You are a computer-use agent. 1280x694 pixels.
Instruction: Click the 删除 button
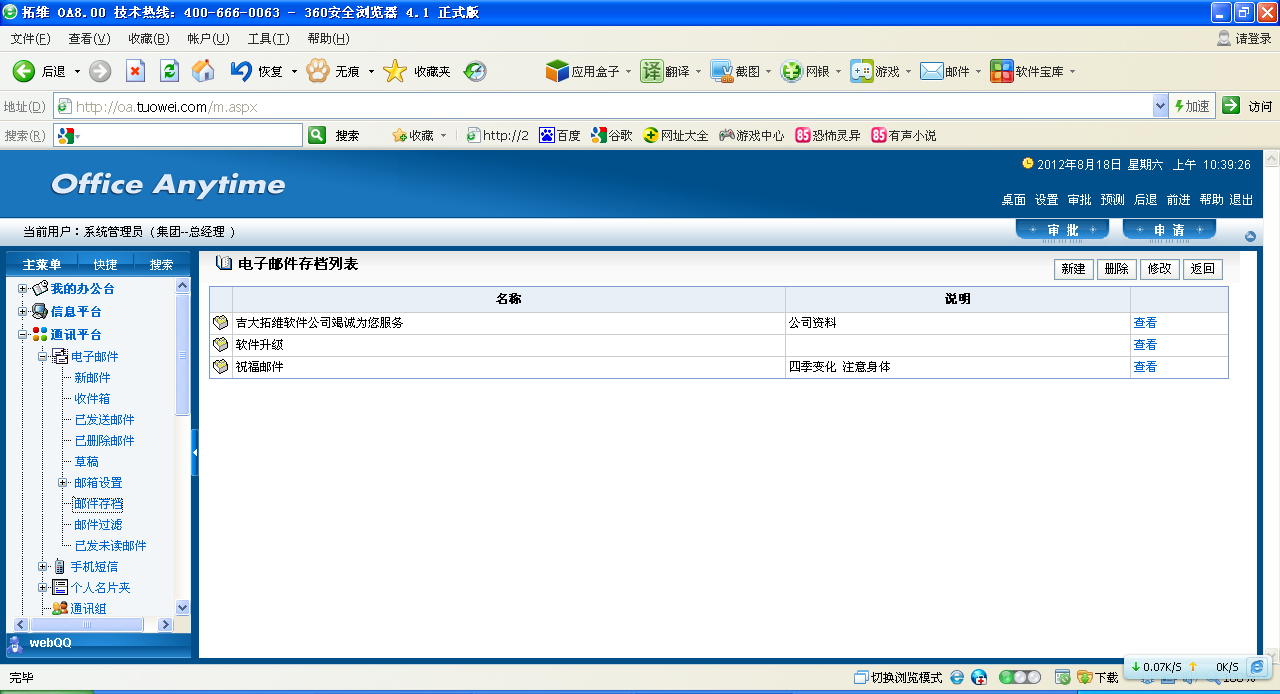tap(1116, 269)
